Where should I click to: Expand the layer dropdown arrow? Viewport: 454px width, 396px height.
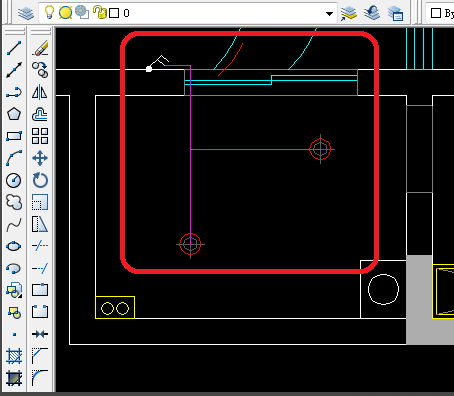329,14
